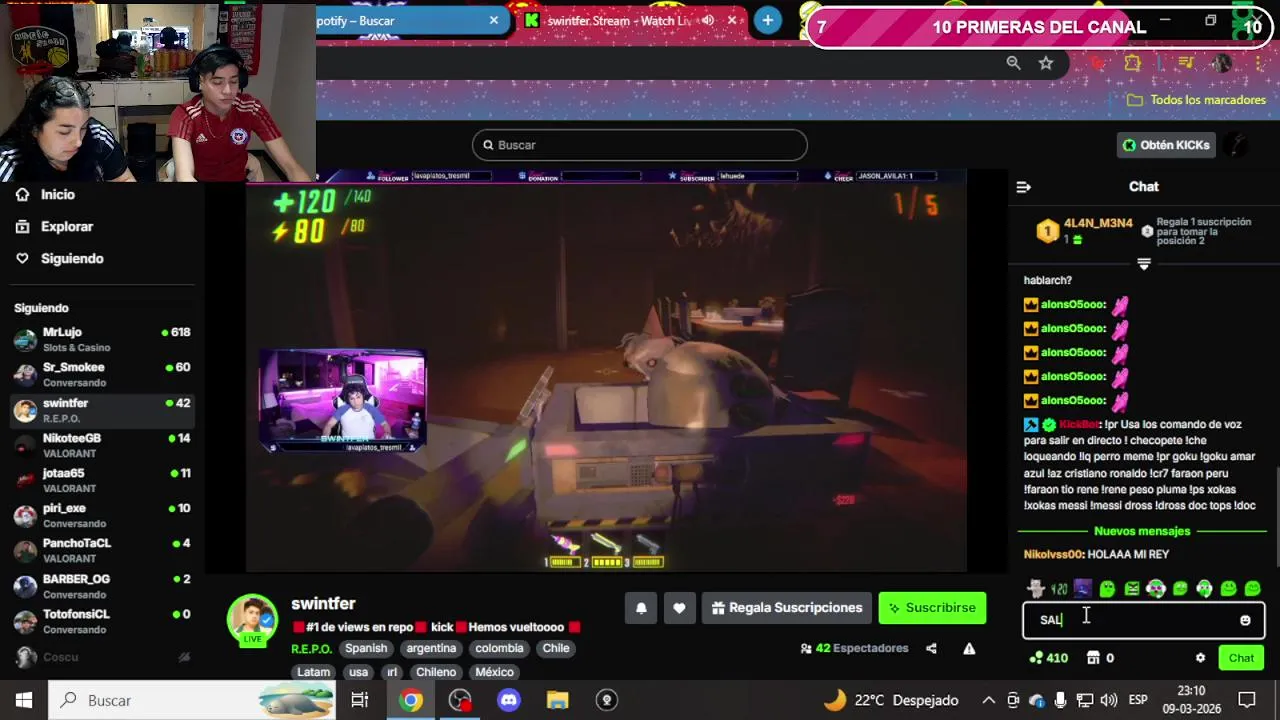Open Chrome from the taskbar
Viewport: 1280px width, 720px height.
click(411, 700)
